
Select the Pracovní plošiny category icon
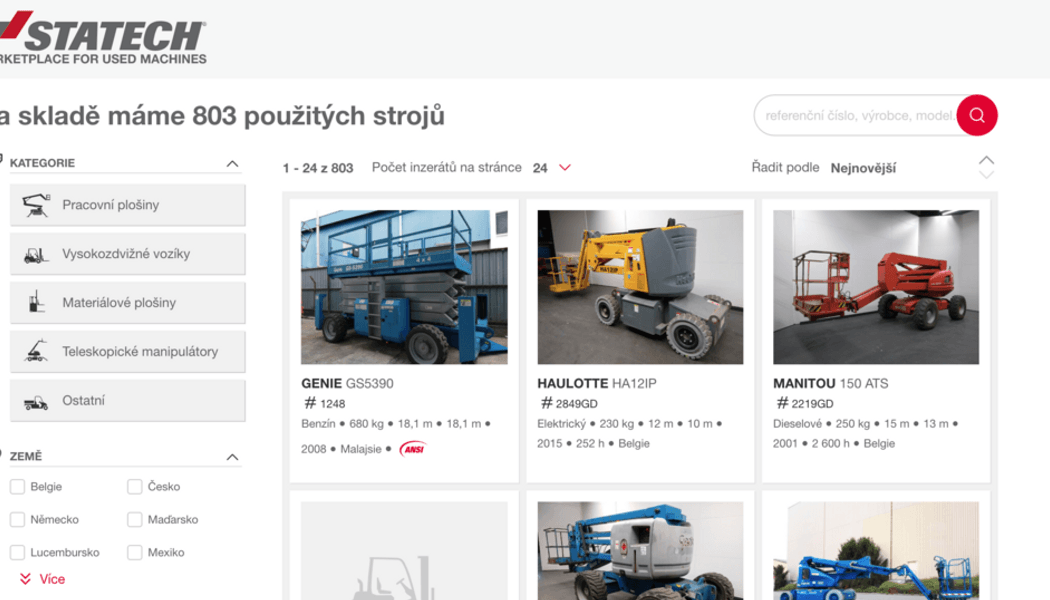pos(37,205)
